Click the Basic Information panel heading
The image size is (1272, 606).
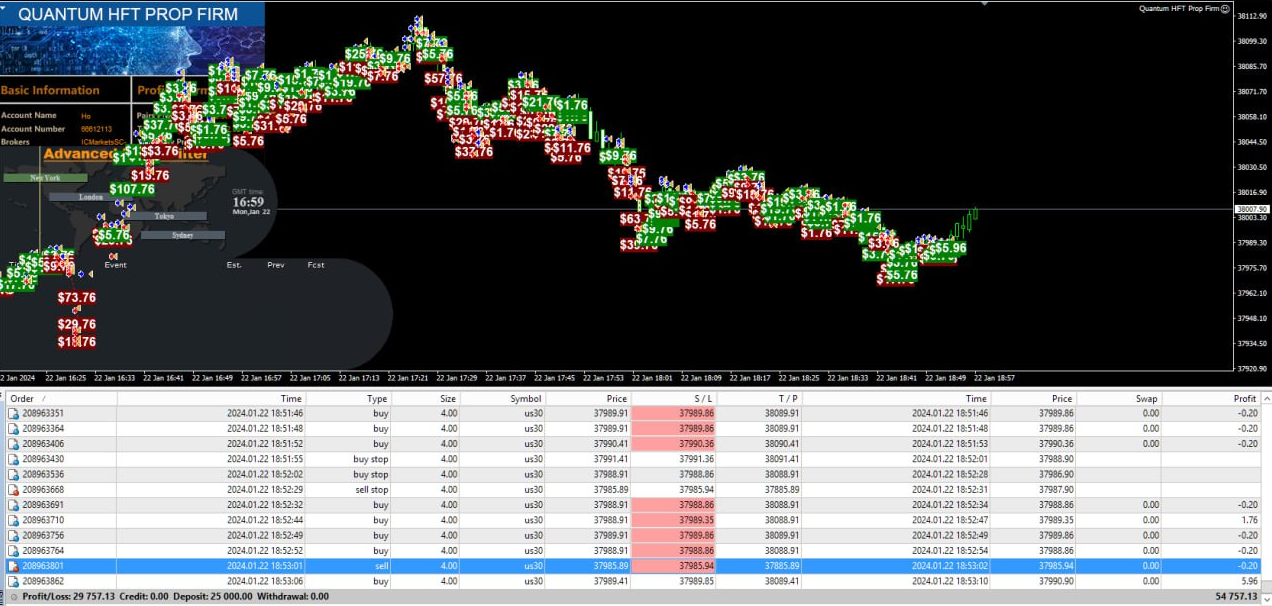(50, 90)
